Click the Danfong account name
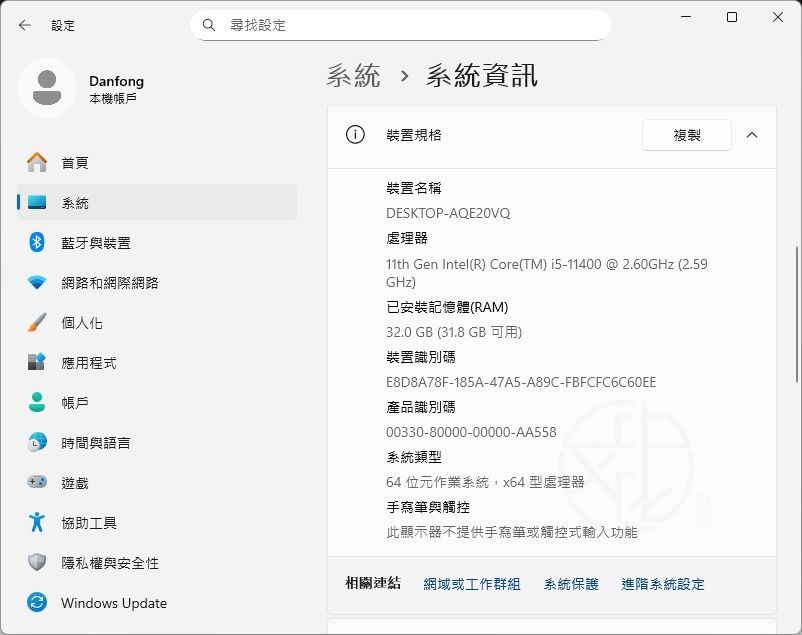The width and height of the screenshot is (802, 635). pos(116,81)
